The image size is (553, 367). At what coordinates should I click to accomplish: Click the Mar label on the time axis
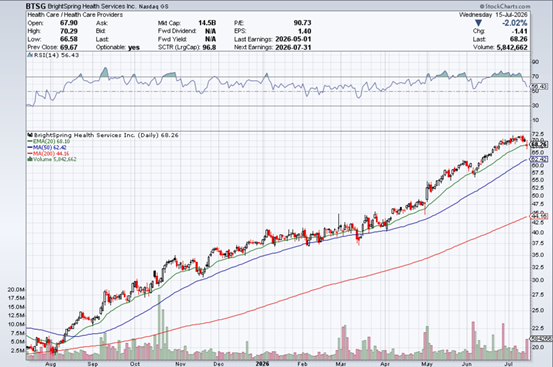[x=341, y=363]
